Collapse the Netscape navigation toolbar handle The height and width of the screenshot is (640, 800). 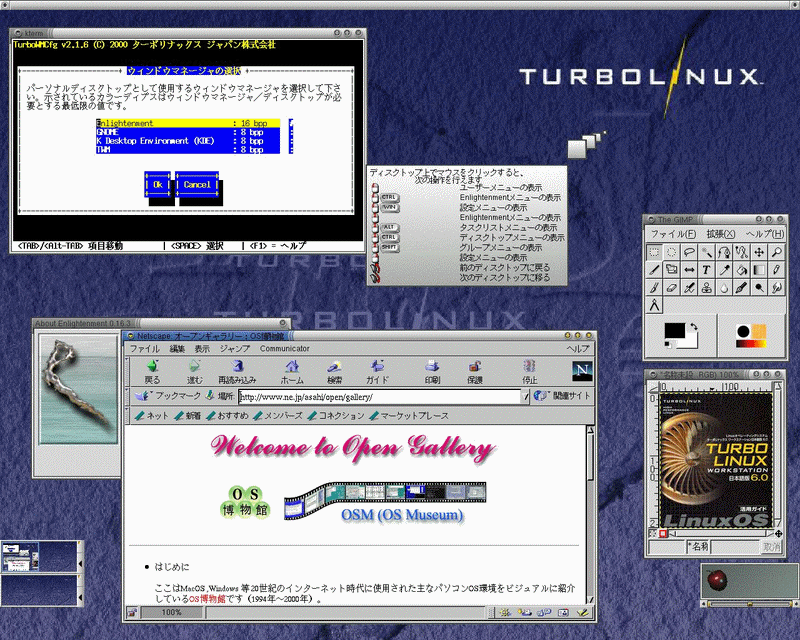coord(127,372)
